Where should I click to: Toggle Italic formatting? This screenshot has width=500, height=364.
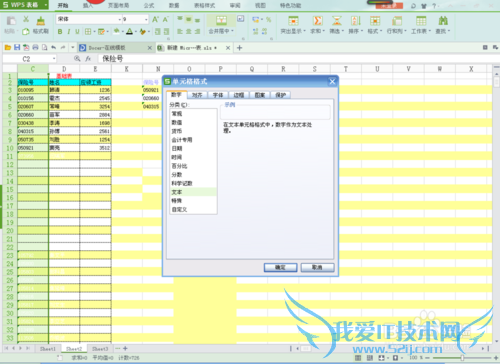(69, 31)
